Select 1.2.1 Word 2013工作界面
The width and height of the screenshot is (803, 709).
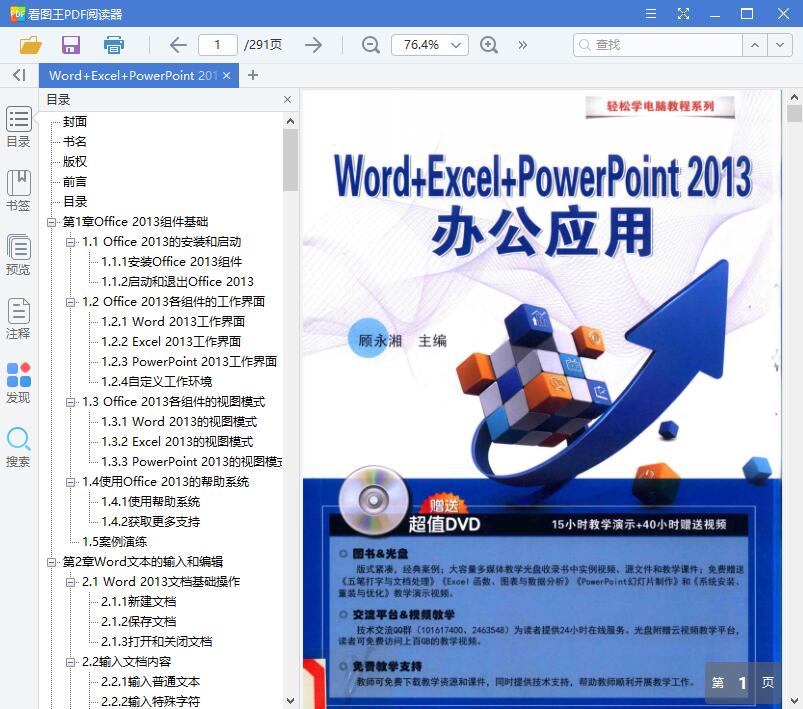coord(173,321)
